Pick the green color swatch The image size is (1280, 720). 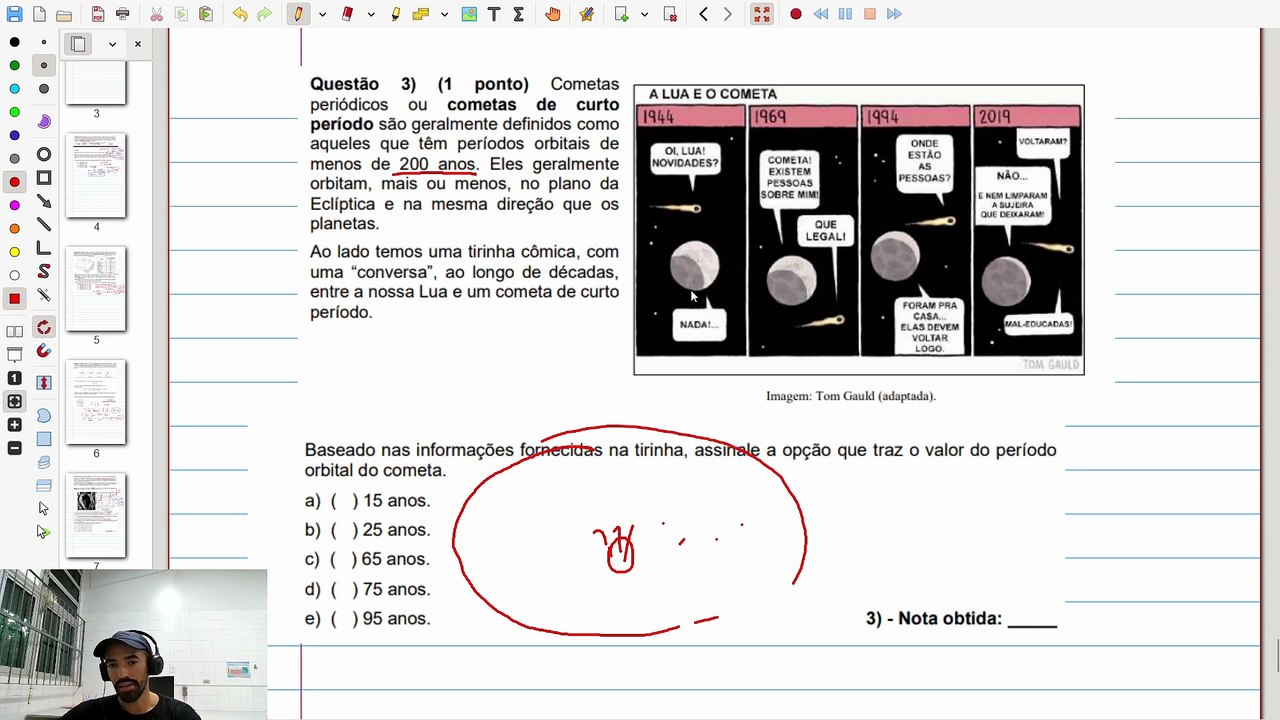pyautogui.click(x=14, y=65)
